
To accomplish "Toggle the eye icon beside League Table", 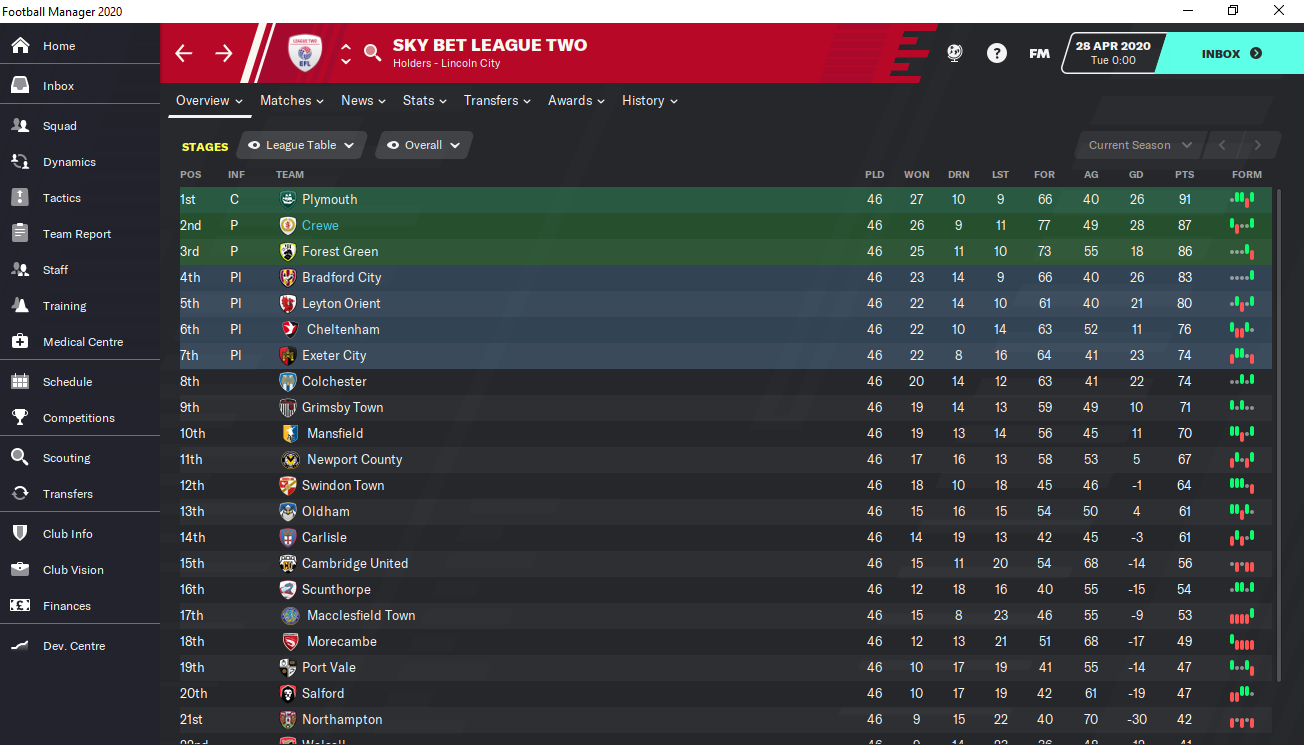I will point(254,145).
